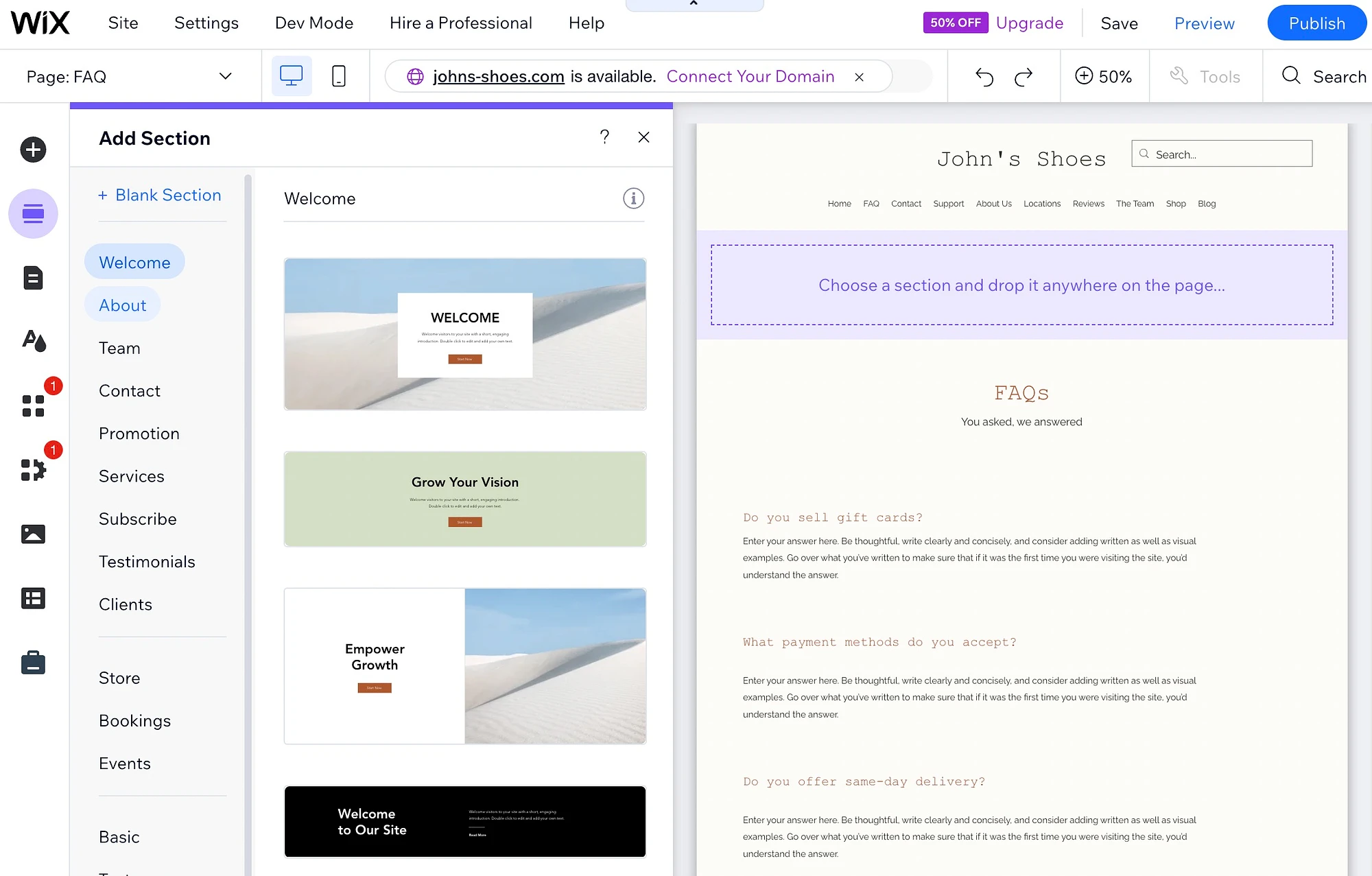Click the mobile preview icon

pyautogui.click(x=339, y=75)
